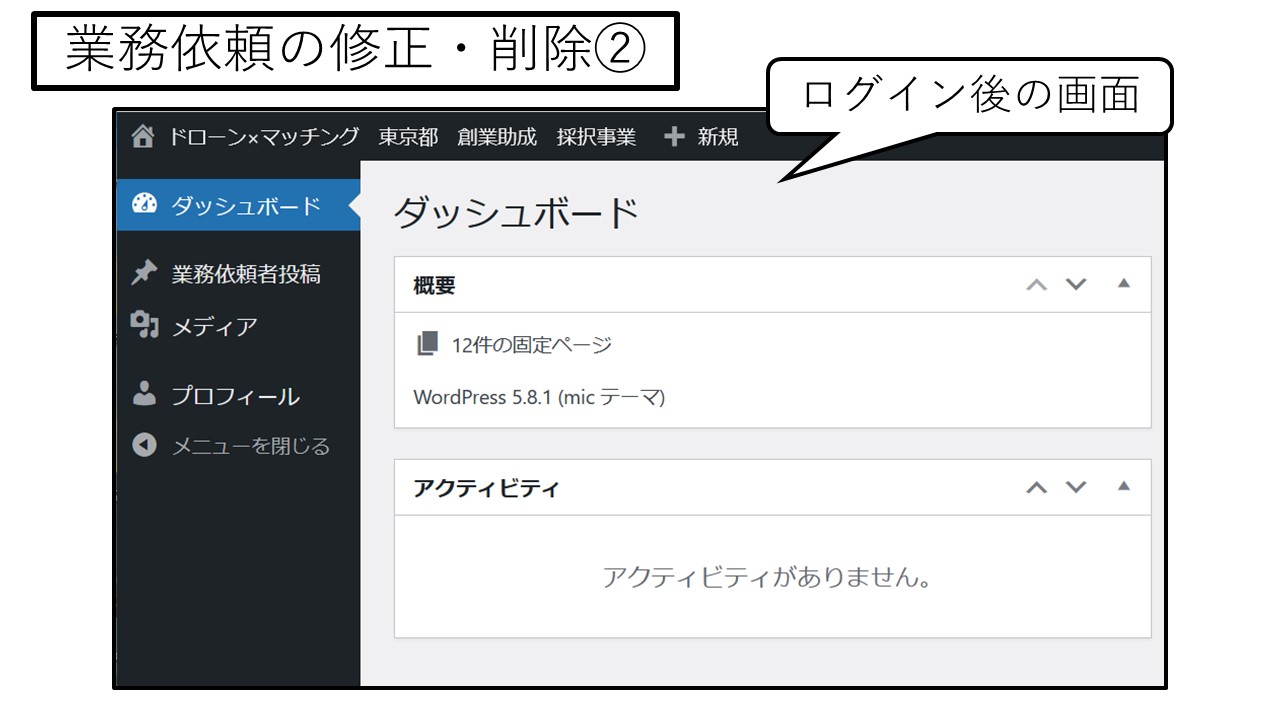Click the user icon for プロフィール
Image resolution: width=1280 pixels, height=720 pixels.
tap(145, 394)
